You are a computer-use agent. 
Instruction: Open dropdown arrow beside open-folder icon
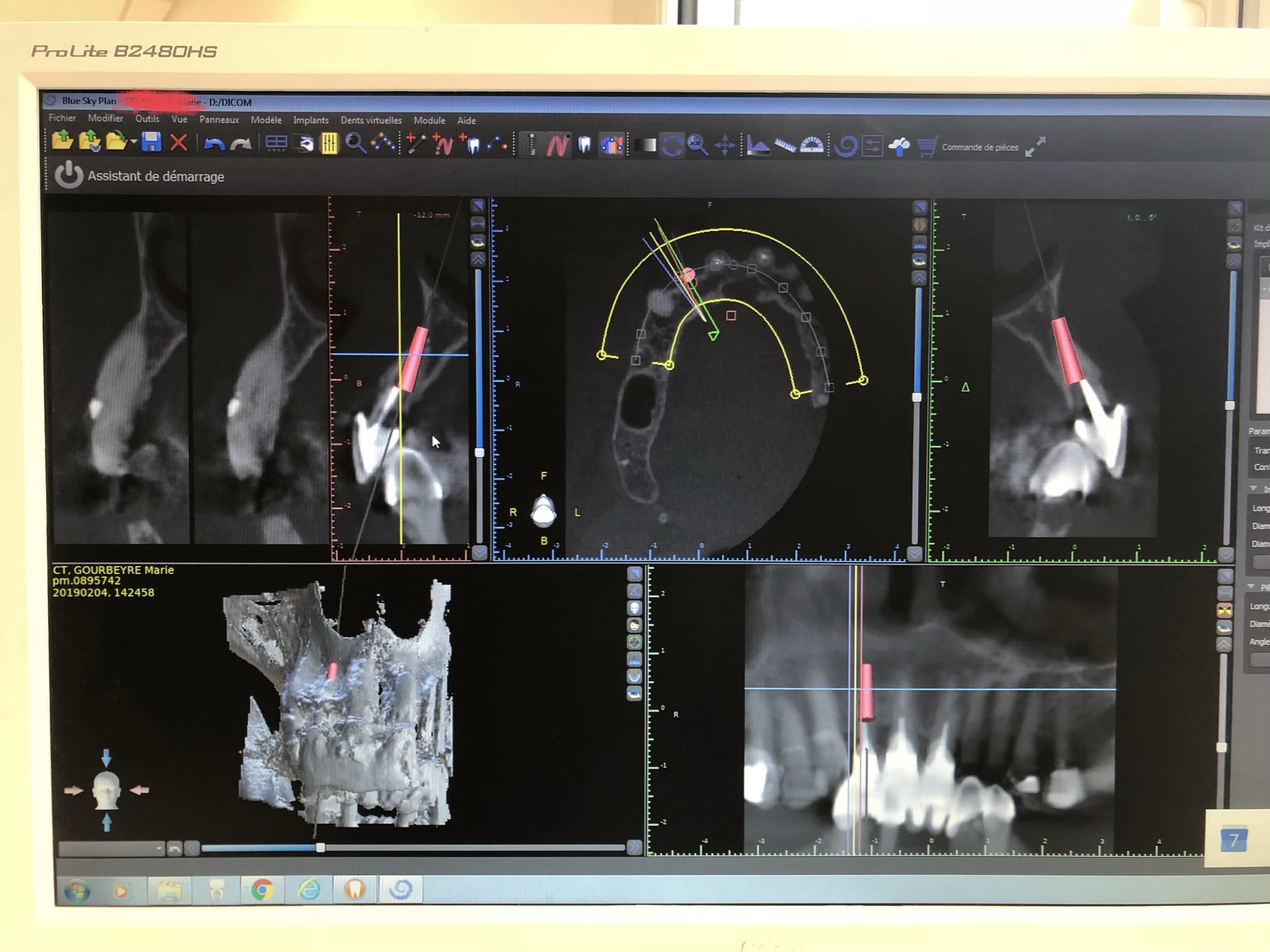pyautogui.click(x=134, y=143)
